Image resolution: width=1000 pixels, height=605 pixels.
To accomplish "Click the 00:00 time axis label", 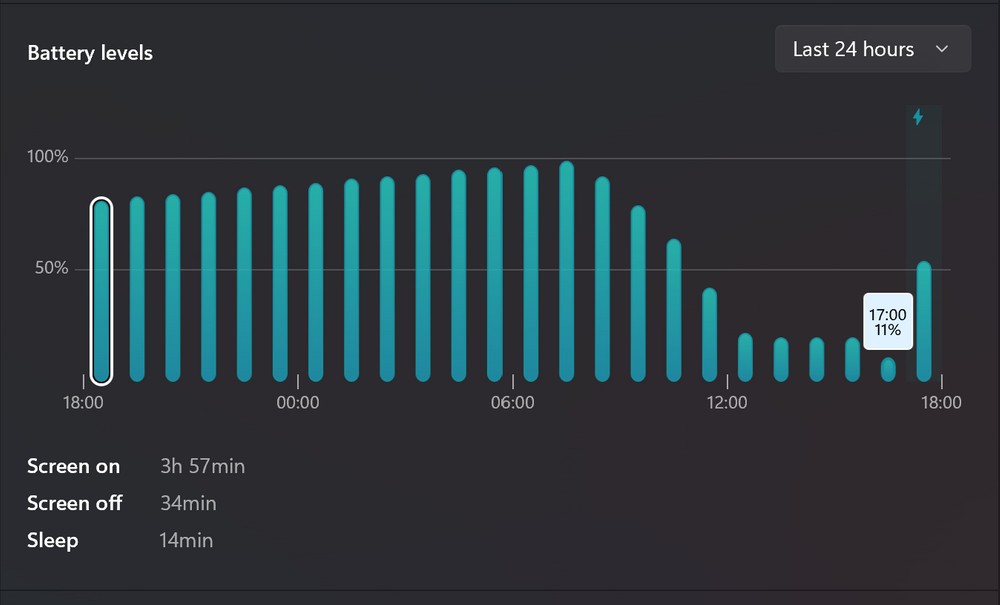I will tap(298, 403).
